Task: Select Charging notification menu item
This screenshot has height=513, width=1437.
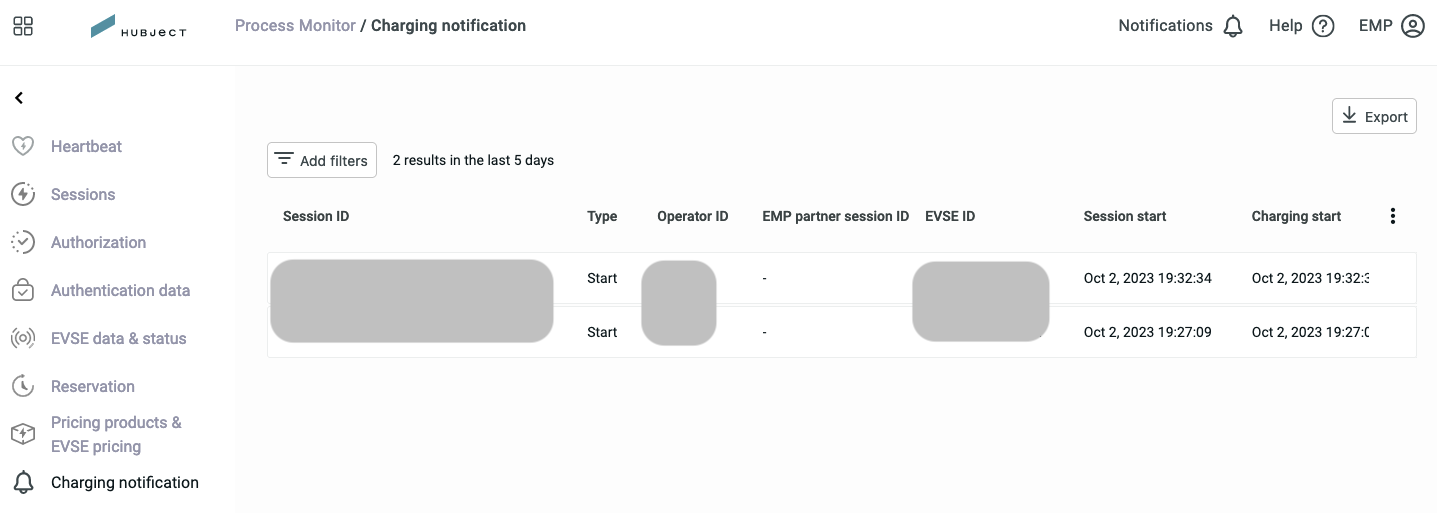Action: point(125,482)
